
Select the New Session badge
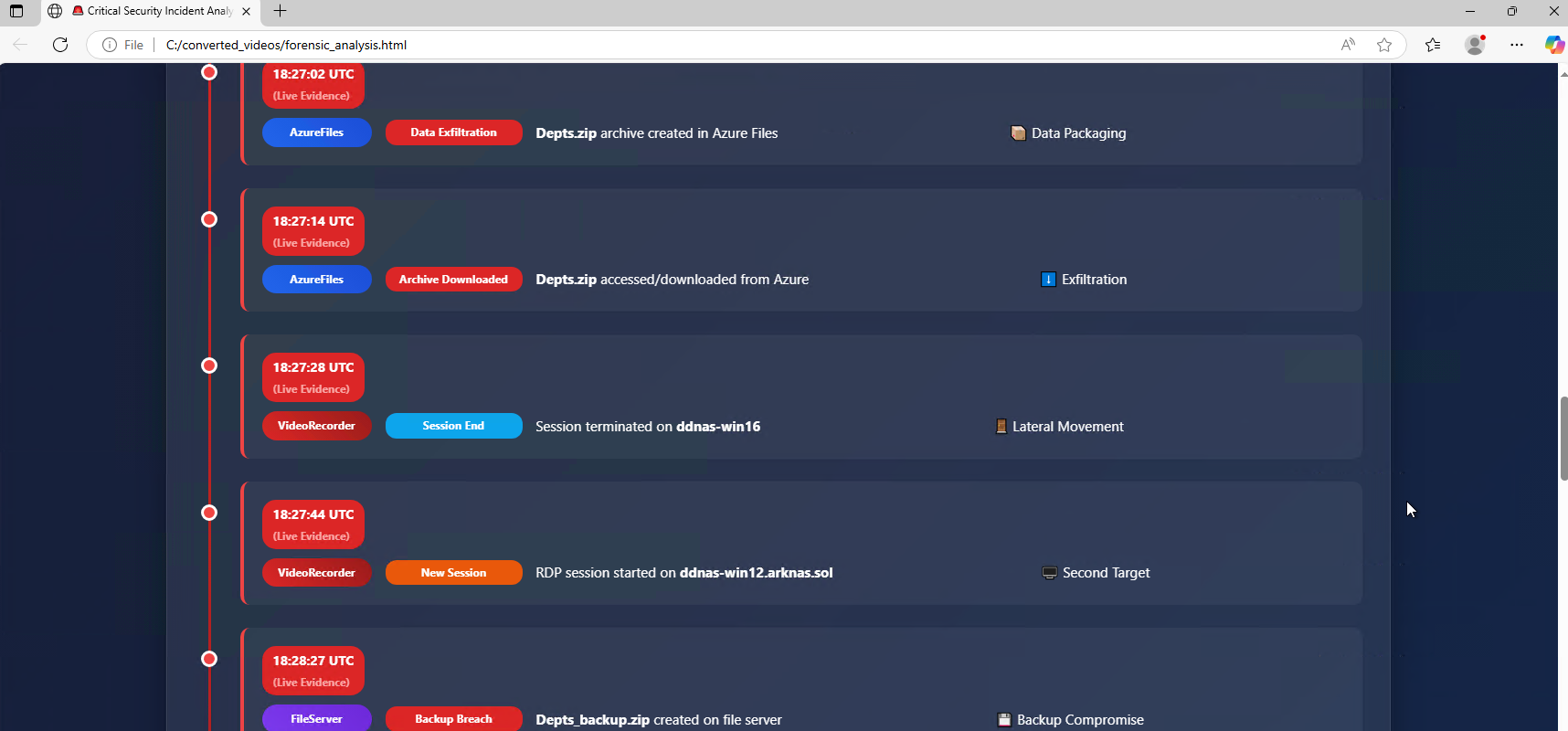(x=454, y=573)
